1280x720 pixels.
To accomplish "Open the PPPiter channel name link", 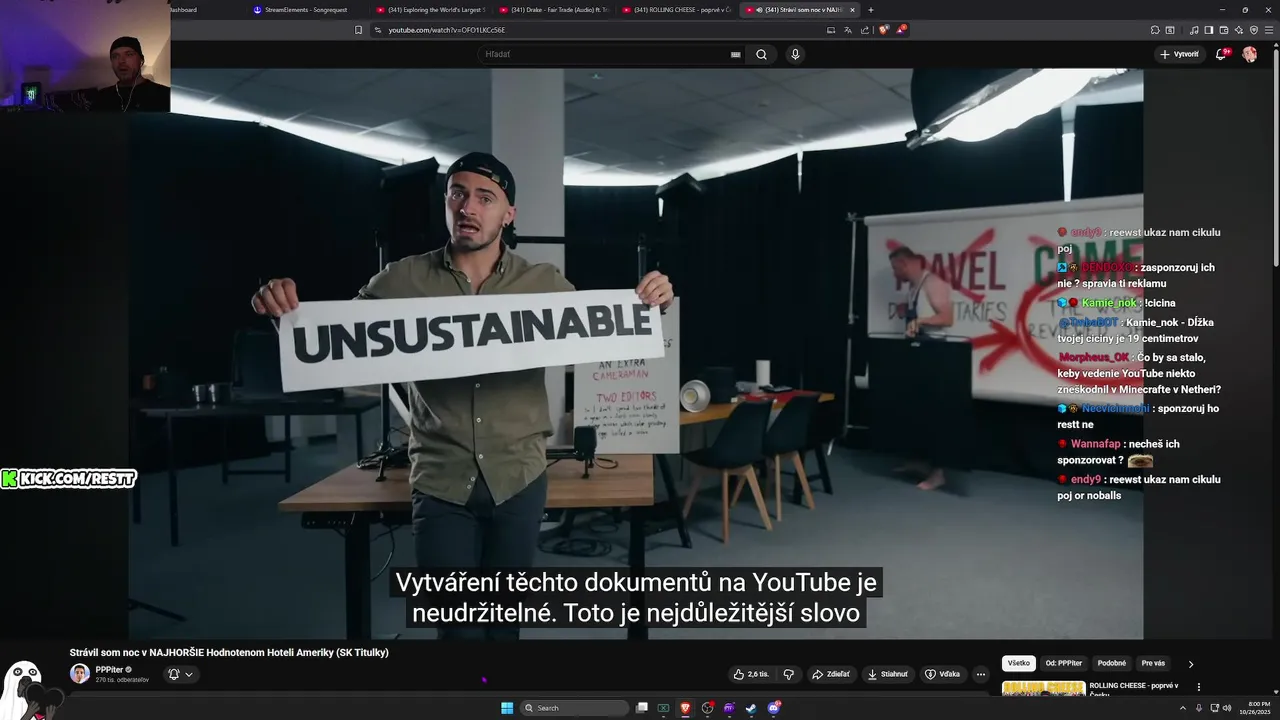I will (x=109, y=669).
